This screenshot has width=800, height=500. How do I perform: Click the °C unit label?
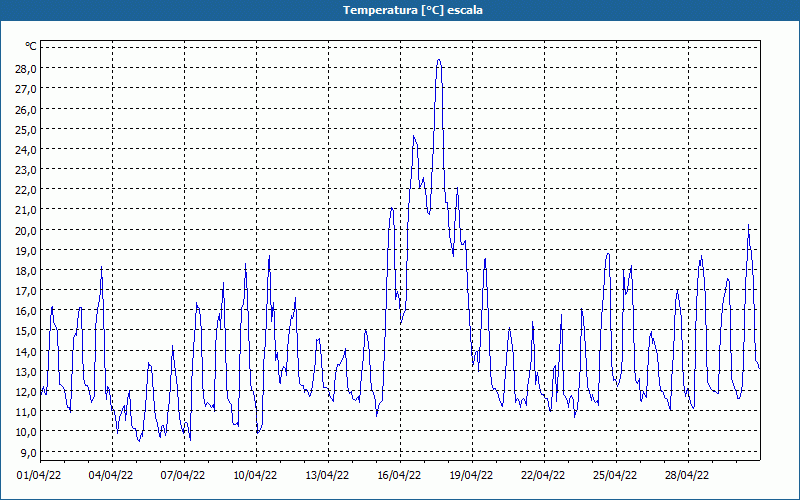coord(31,46)
